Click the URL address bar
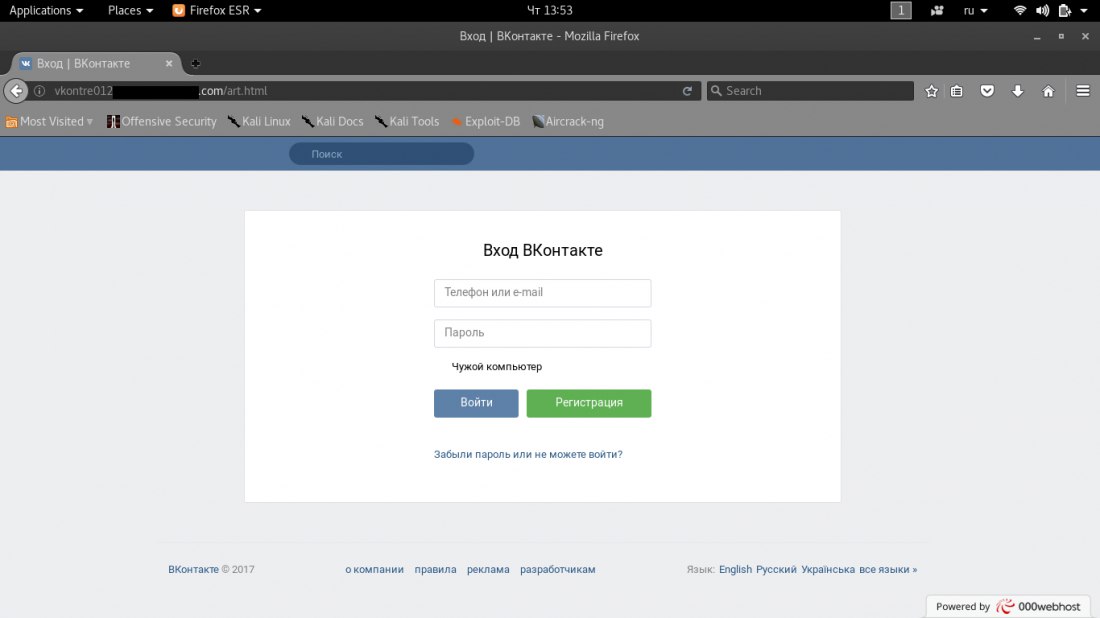 tap(365, 90)
